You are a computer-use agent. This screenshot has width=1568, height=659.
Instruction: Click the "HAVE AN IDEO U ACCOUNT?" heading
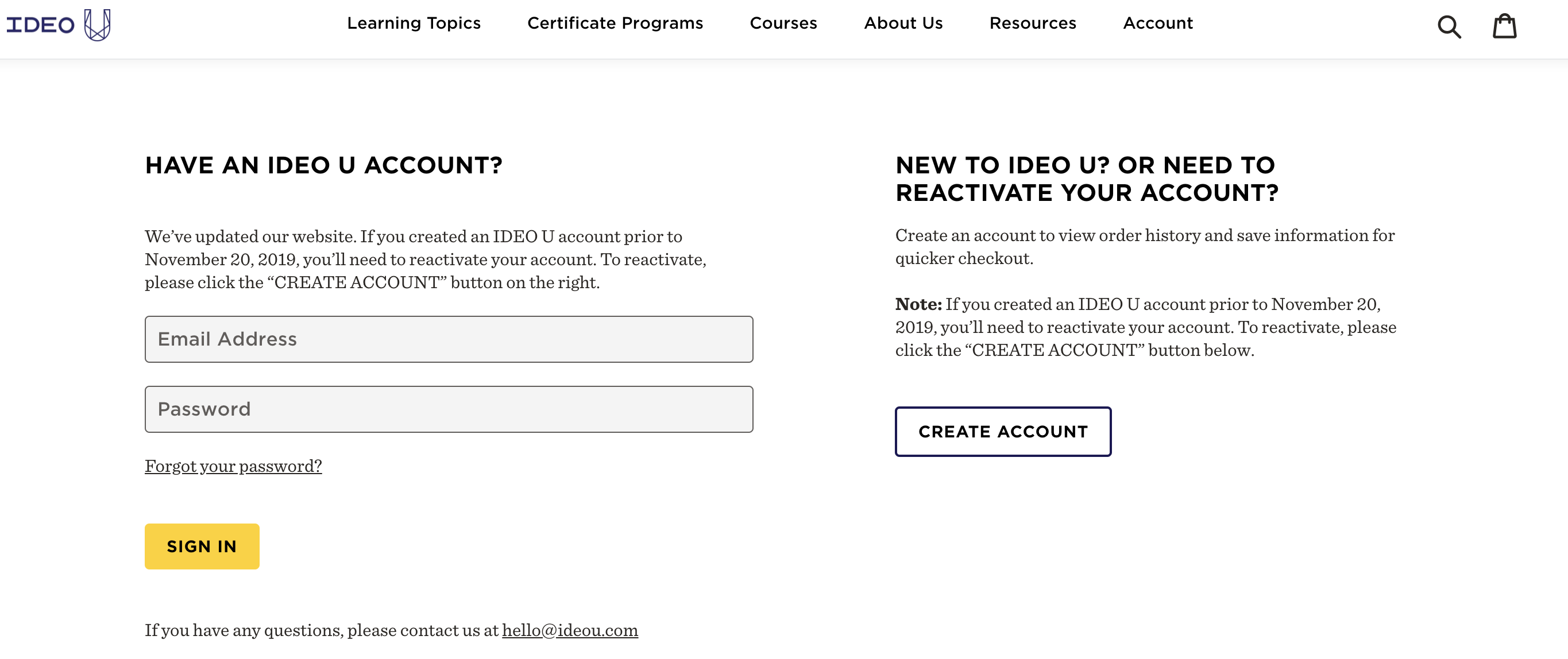(323, 165)
